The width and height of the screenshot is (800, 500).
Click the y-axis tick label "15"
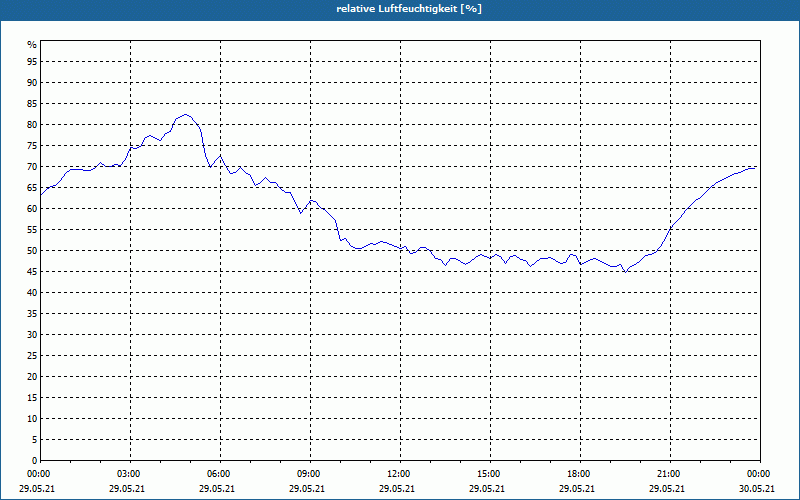point(32,397)
